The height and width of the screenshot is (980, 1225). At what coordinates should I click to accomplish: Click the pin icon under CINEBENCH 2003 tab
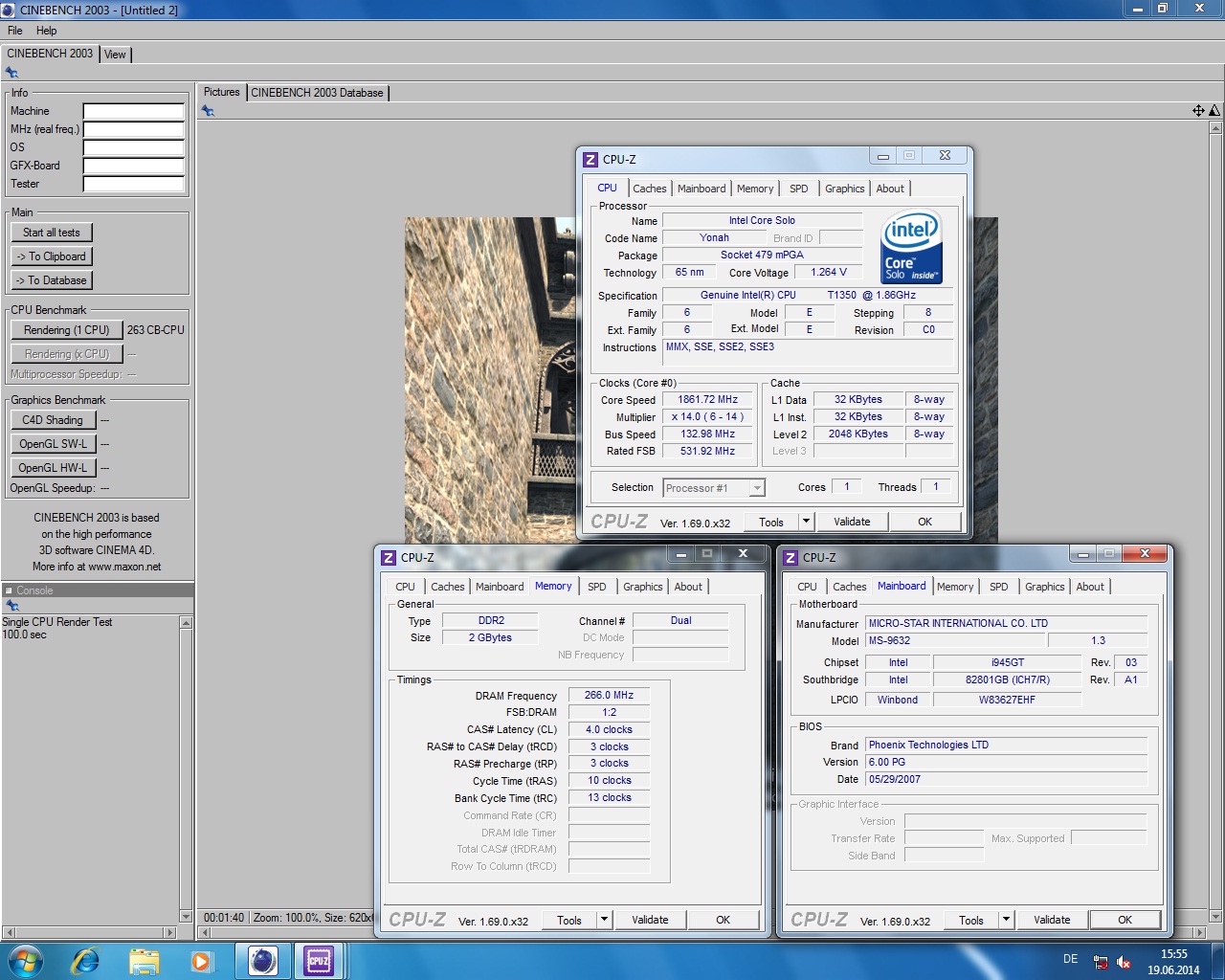click(x=11, y=73)
